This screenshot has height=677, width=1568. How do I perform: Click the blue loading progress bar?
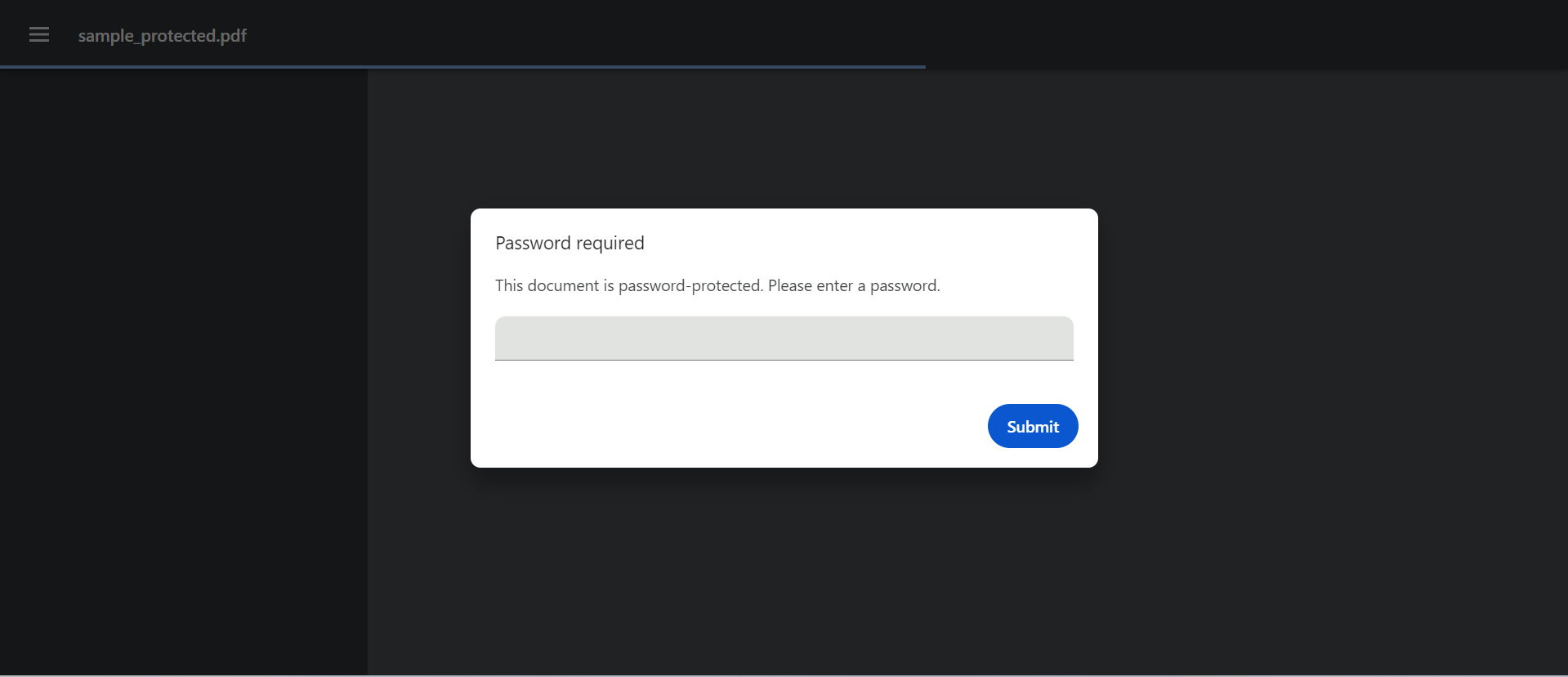[x=462, y=66]
